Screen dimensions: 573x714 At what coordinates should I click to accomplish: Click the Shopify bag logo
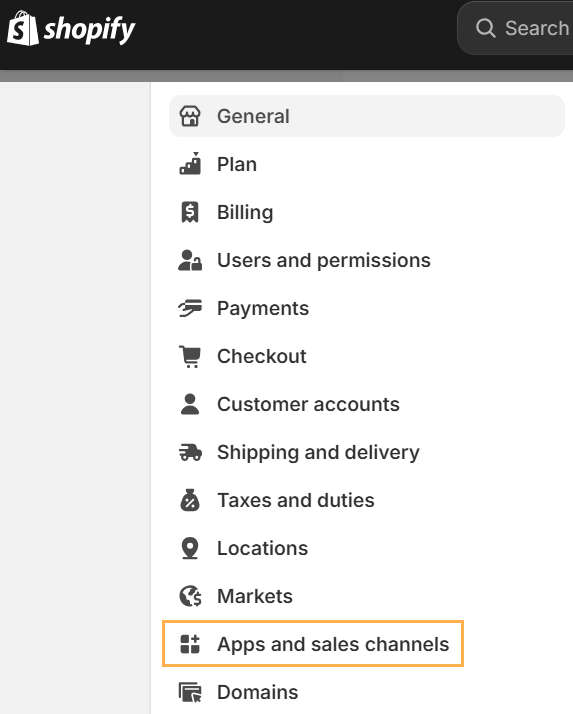(x=23, y=28)
